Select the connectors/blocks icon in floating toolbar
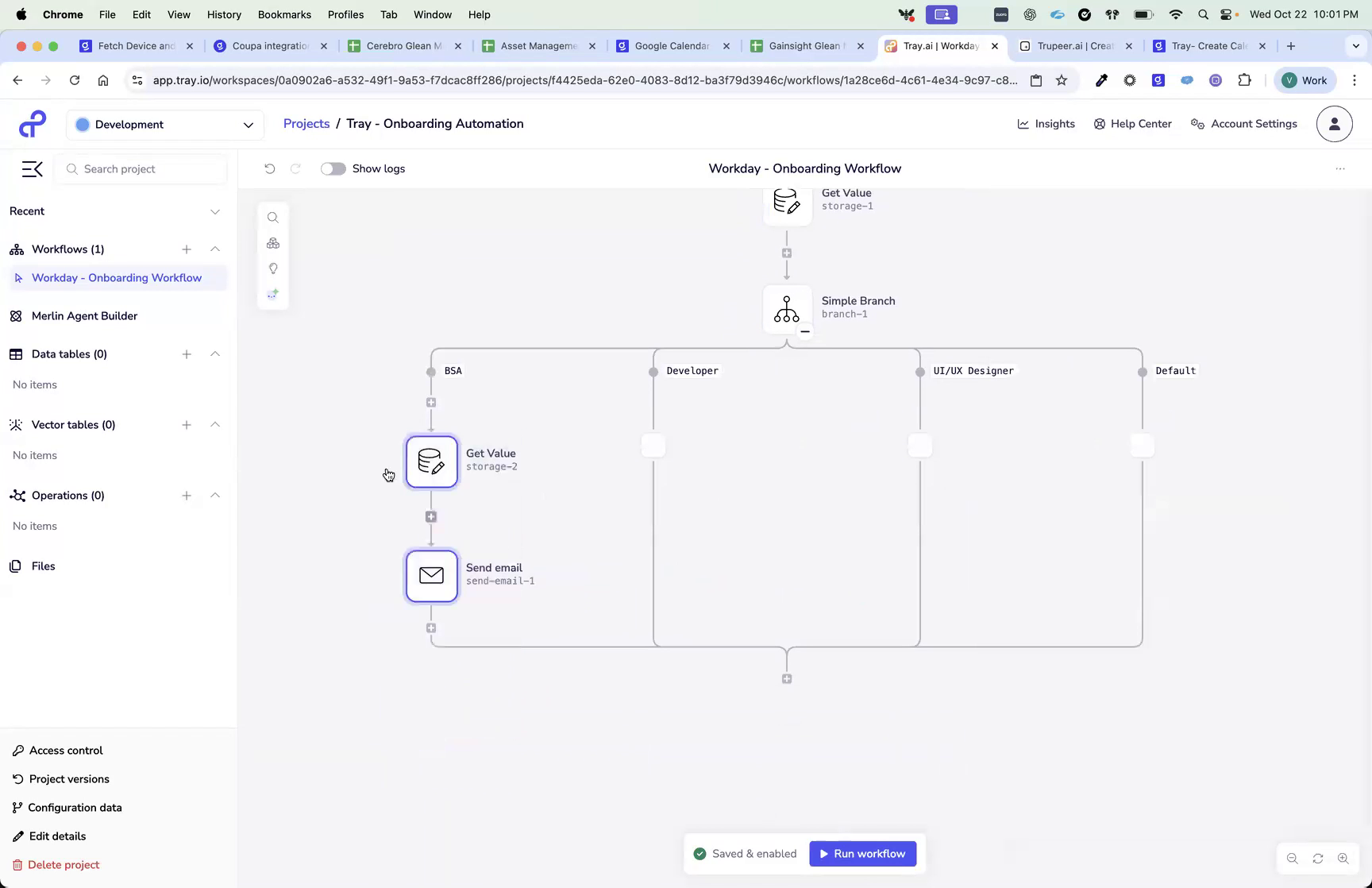Viewport: 1372px width, 888px height. pyautogui.click(x=273, y=243)
